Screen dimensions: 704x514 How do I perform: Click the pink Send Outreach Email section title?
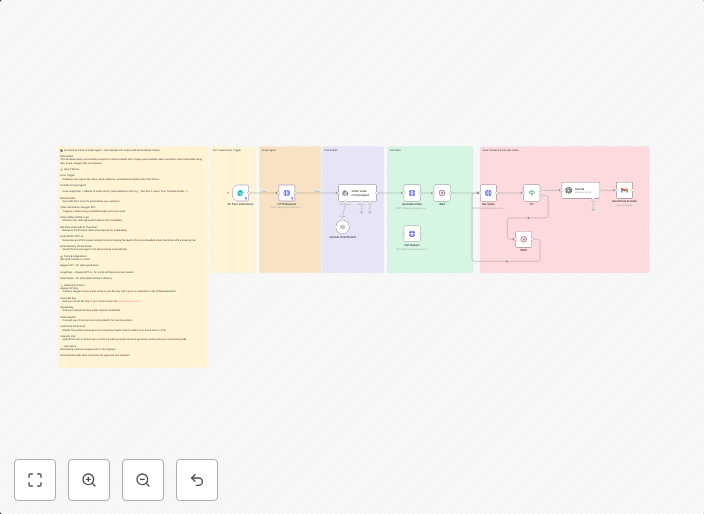500,150
